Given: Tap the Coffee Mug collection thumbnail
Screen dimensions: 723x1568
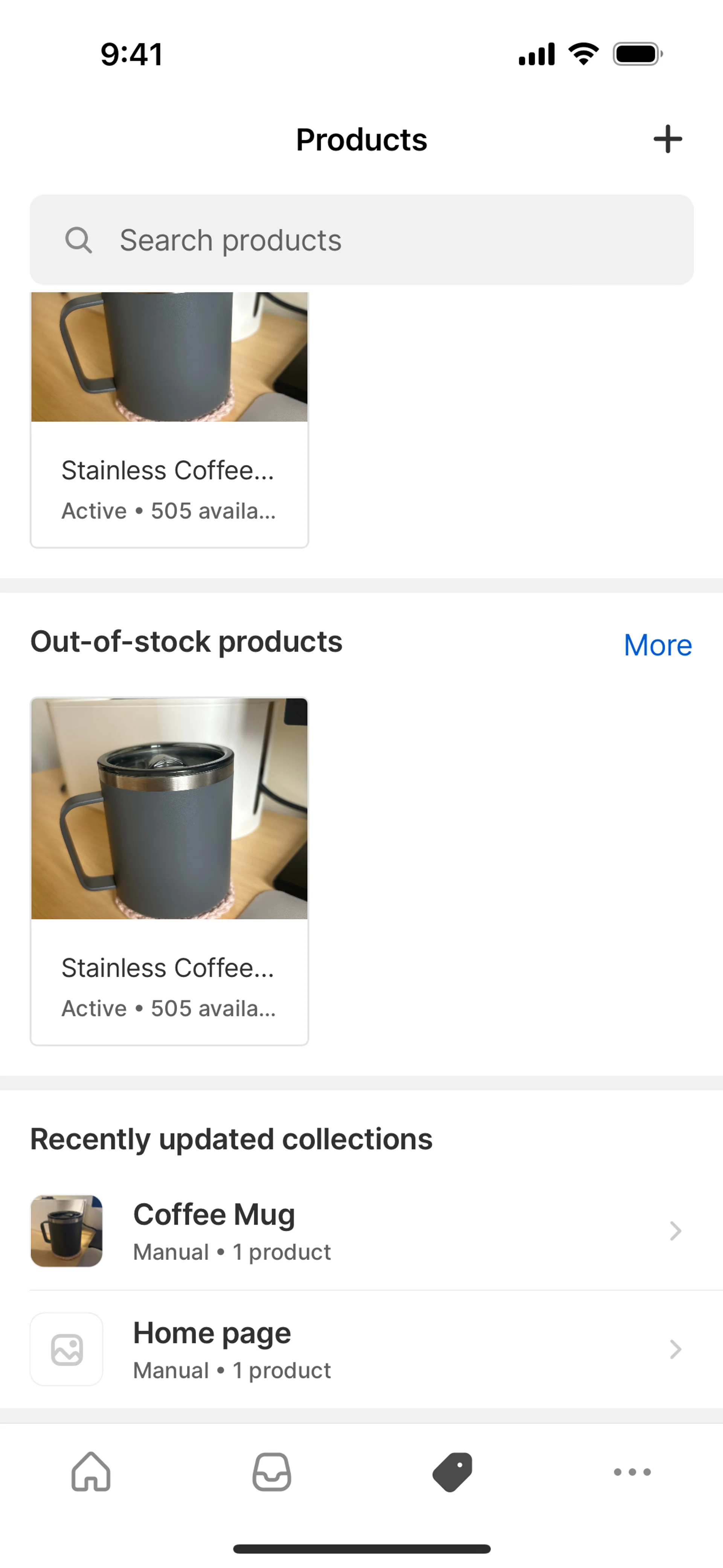Looking at the screenshot, I should pyautogui.click(x=67, y=1231).
